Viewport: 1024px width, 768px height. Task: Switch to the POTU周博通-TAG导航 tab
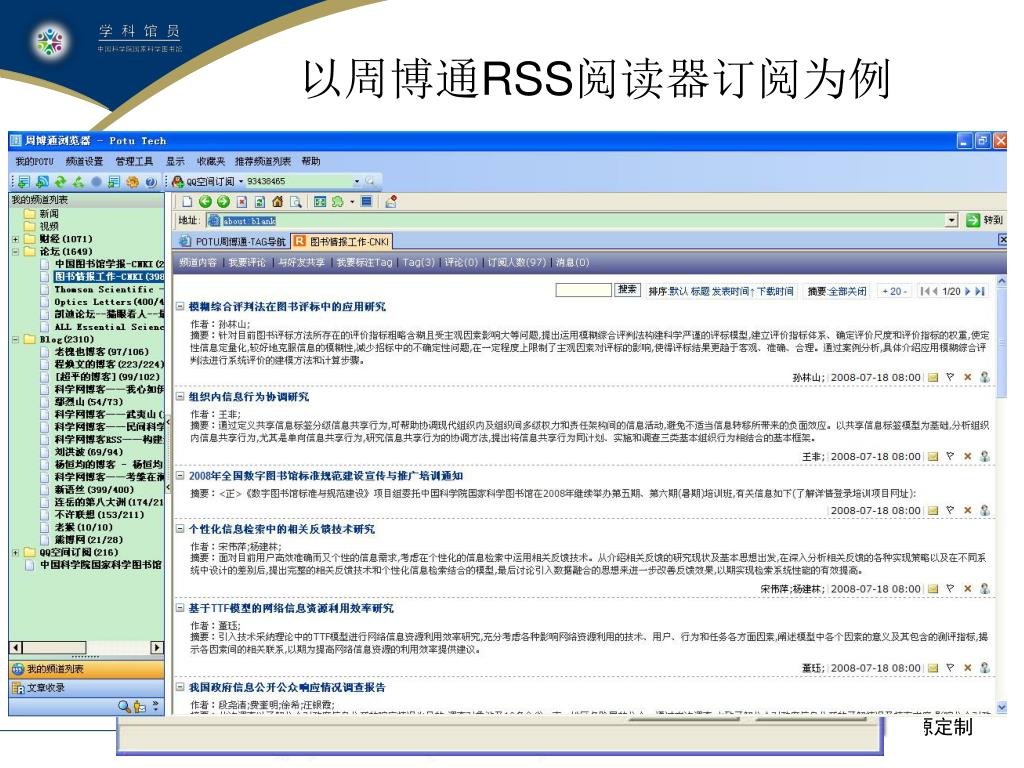pos(232,242)
